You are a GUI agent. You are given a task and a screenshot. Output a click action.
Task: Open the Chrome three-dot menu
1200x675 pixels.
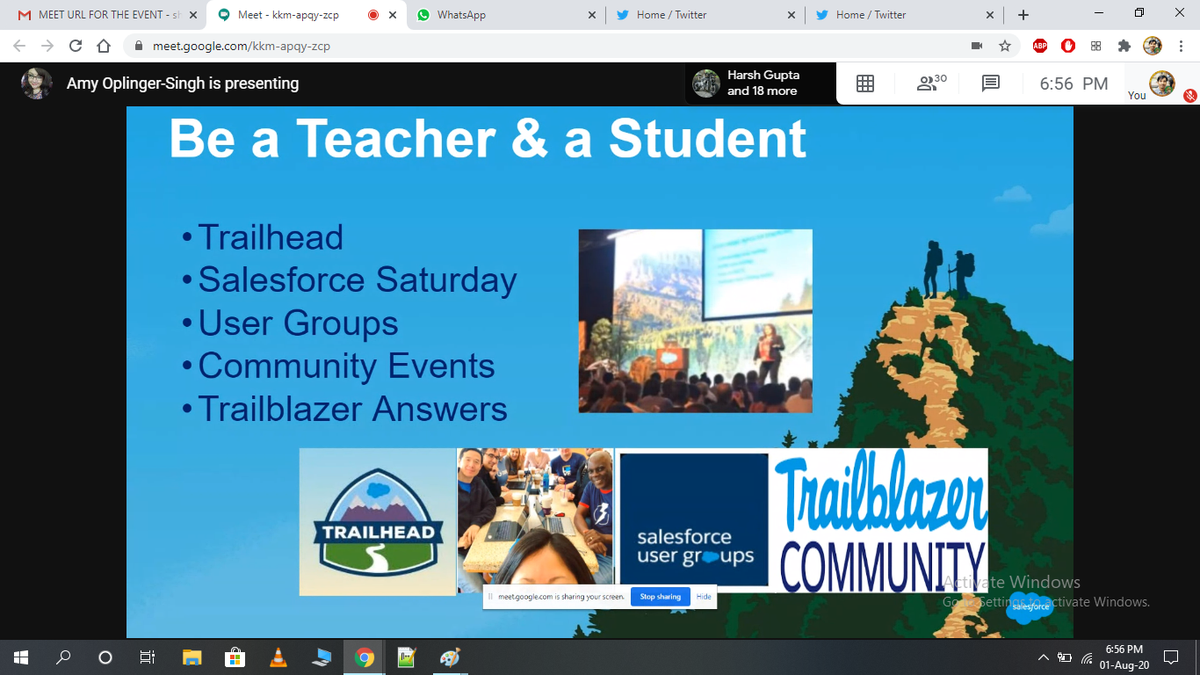point(1181,46)
